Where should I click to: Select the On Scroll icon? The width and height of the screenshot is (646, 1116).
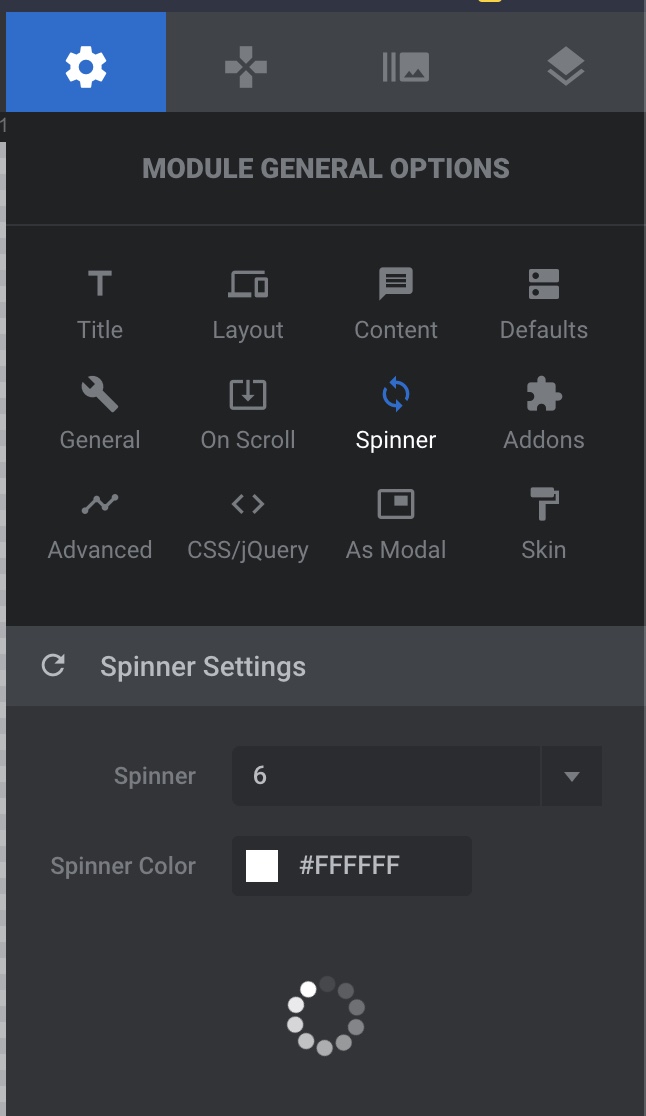(248, 395)
